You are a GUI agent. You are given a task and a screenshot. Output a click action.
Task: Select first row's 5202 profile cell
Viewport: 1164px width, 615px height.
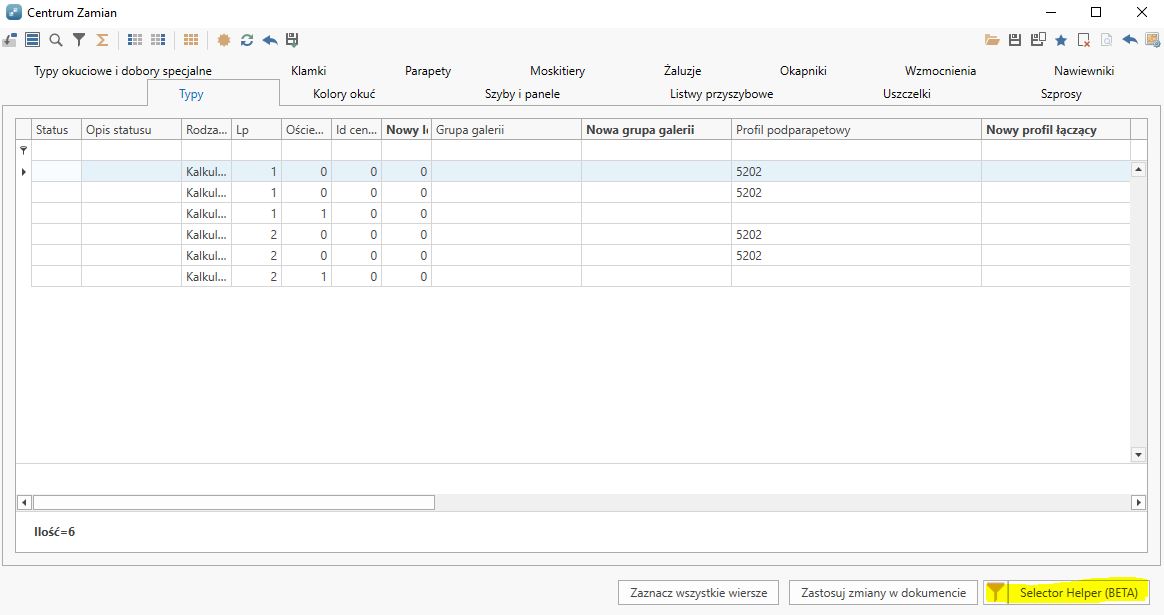856,172
